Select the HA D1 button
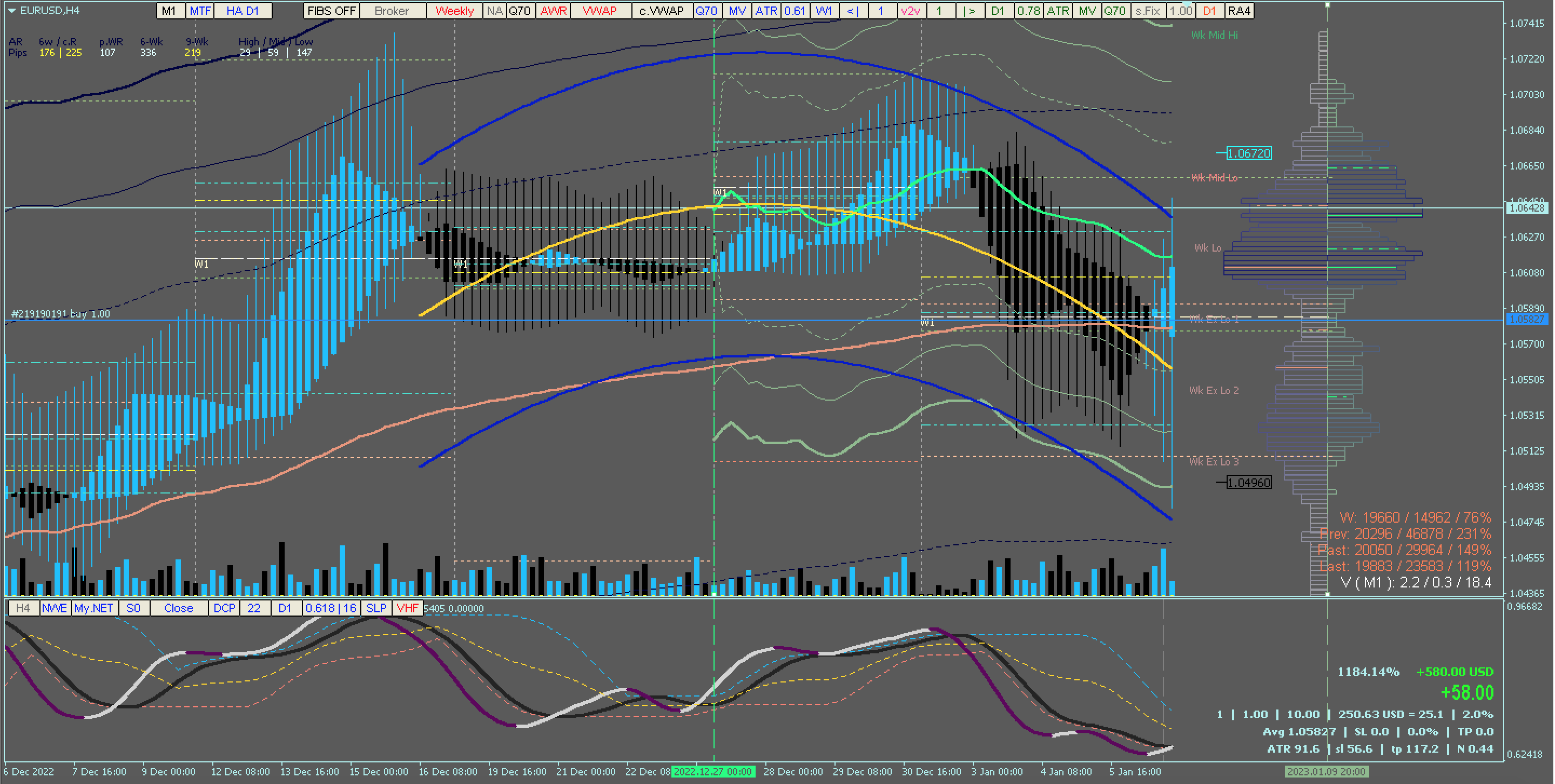 coord(242,11)
